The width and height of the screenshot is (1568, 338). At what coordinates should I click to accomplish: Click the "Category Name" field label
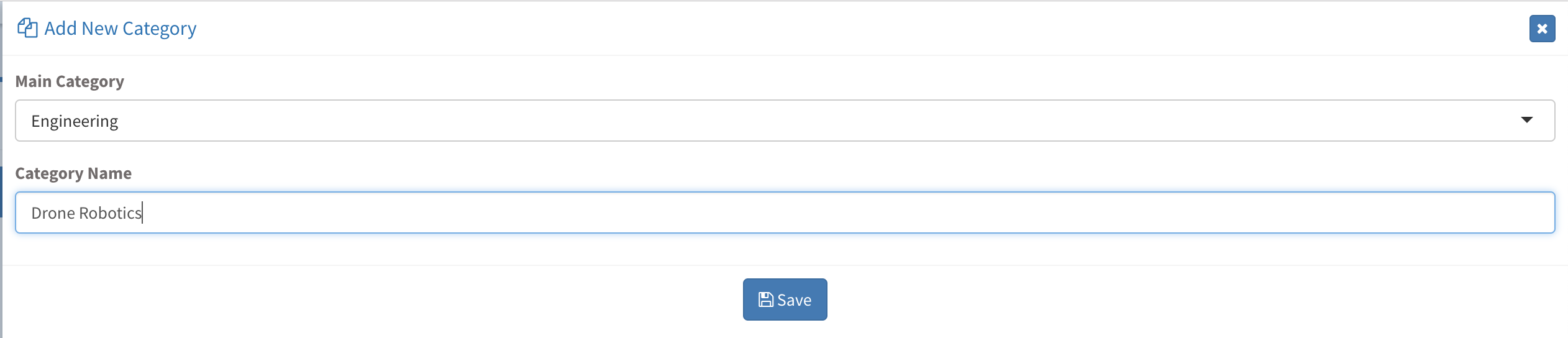coord(73,173)
